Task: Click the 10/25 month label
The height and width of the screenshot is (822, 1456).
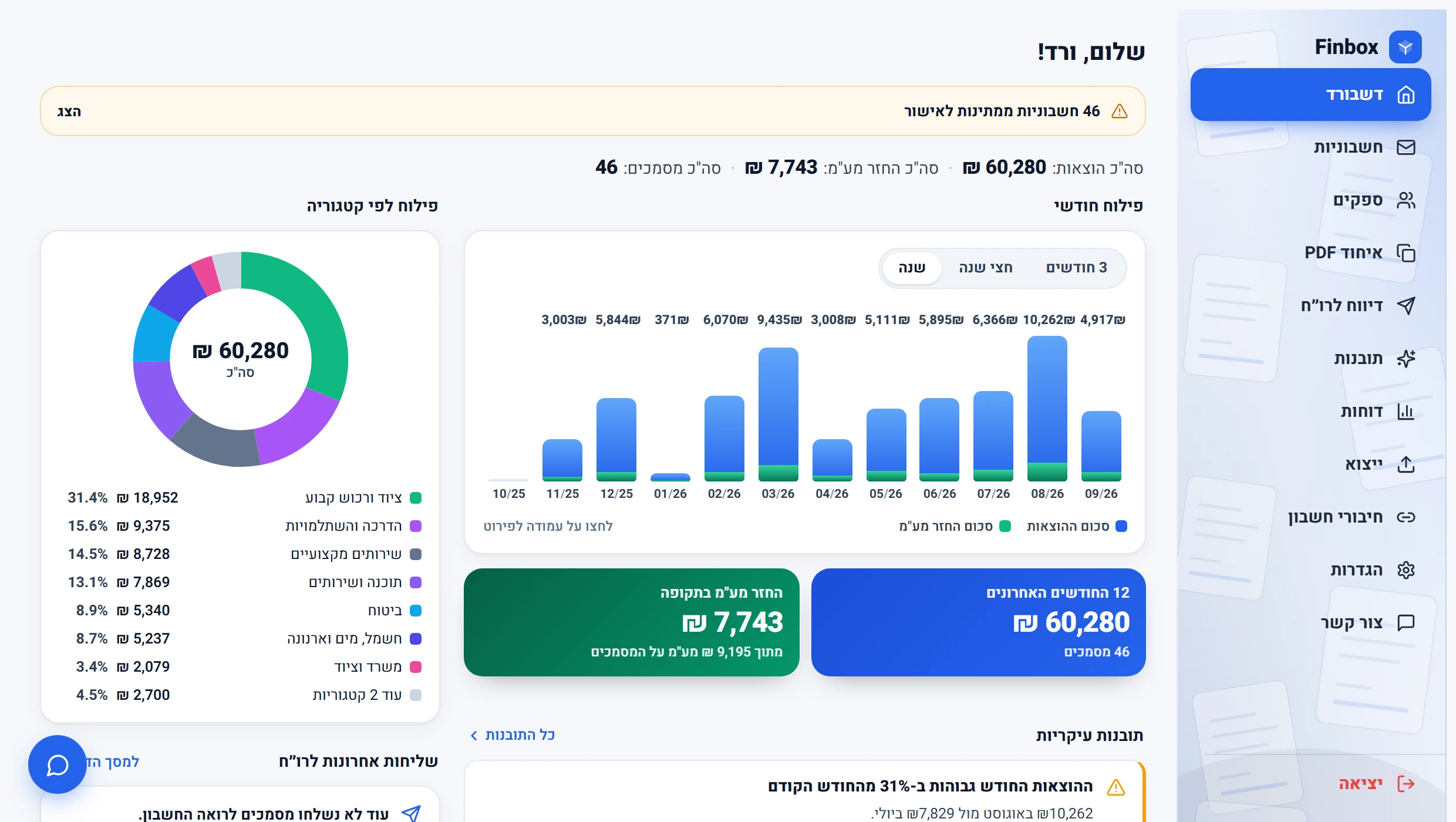Action: [x=509, y=494]
